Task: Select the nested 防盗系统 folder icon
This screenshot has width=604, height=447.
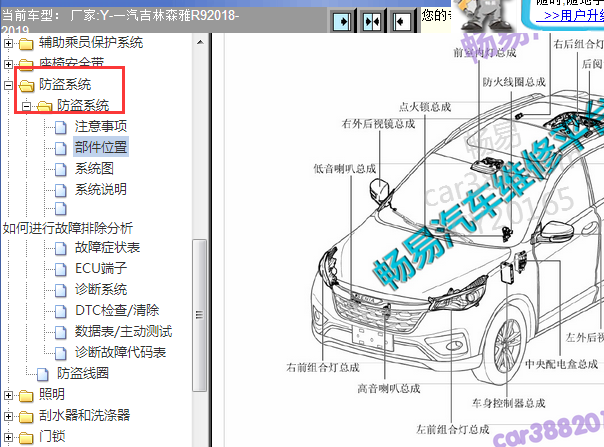Action: point(44,106)
